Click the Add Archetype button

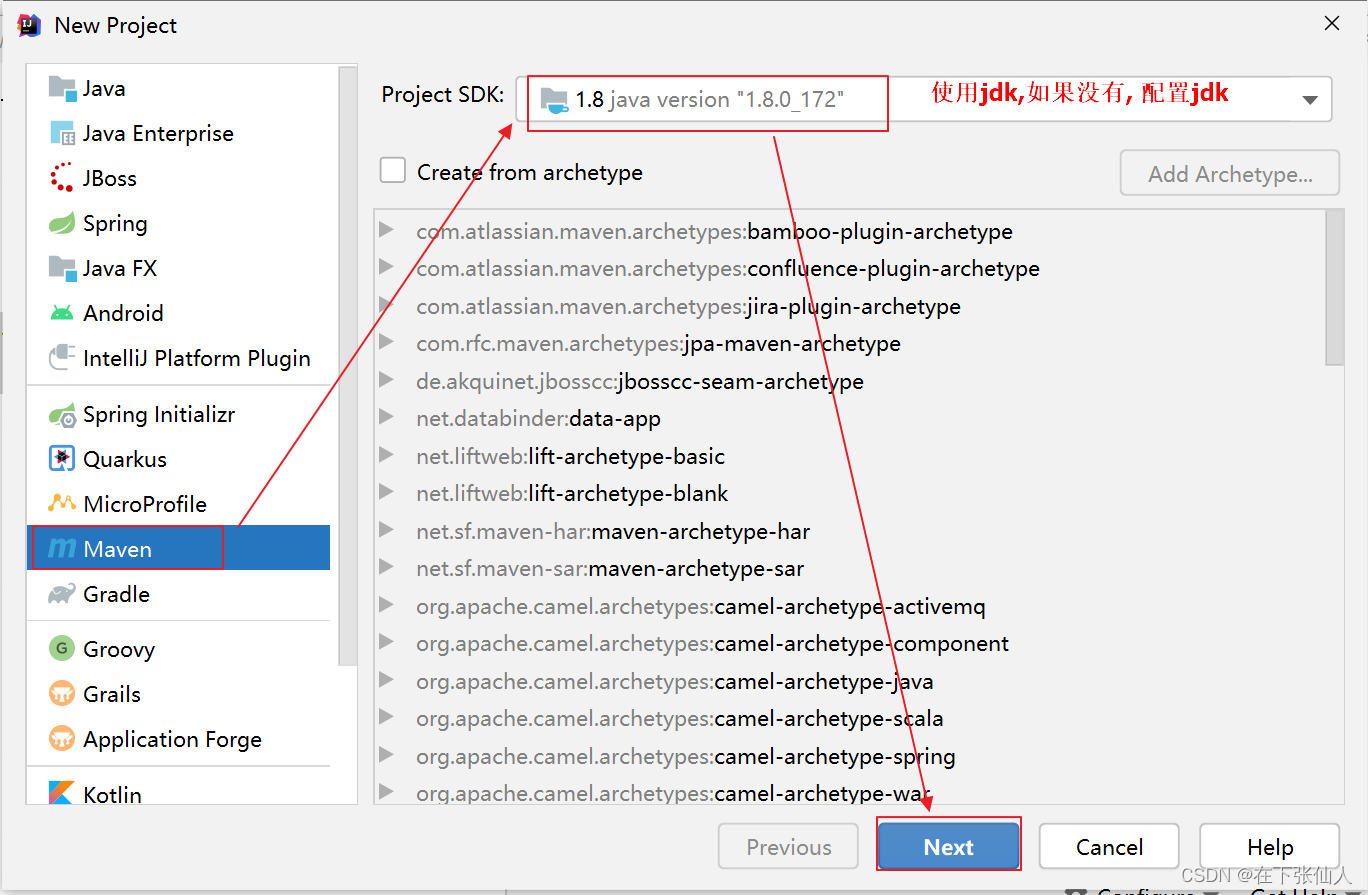1230,173
